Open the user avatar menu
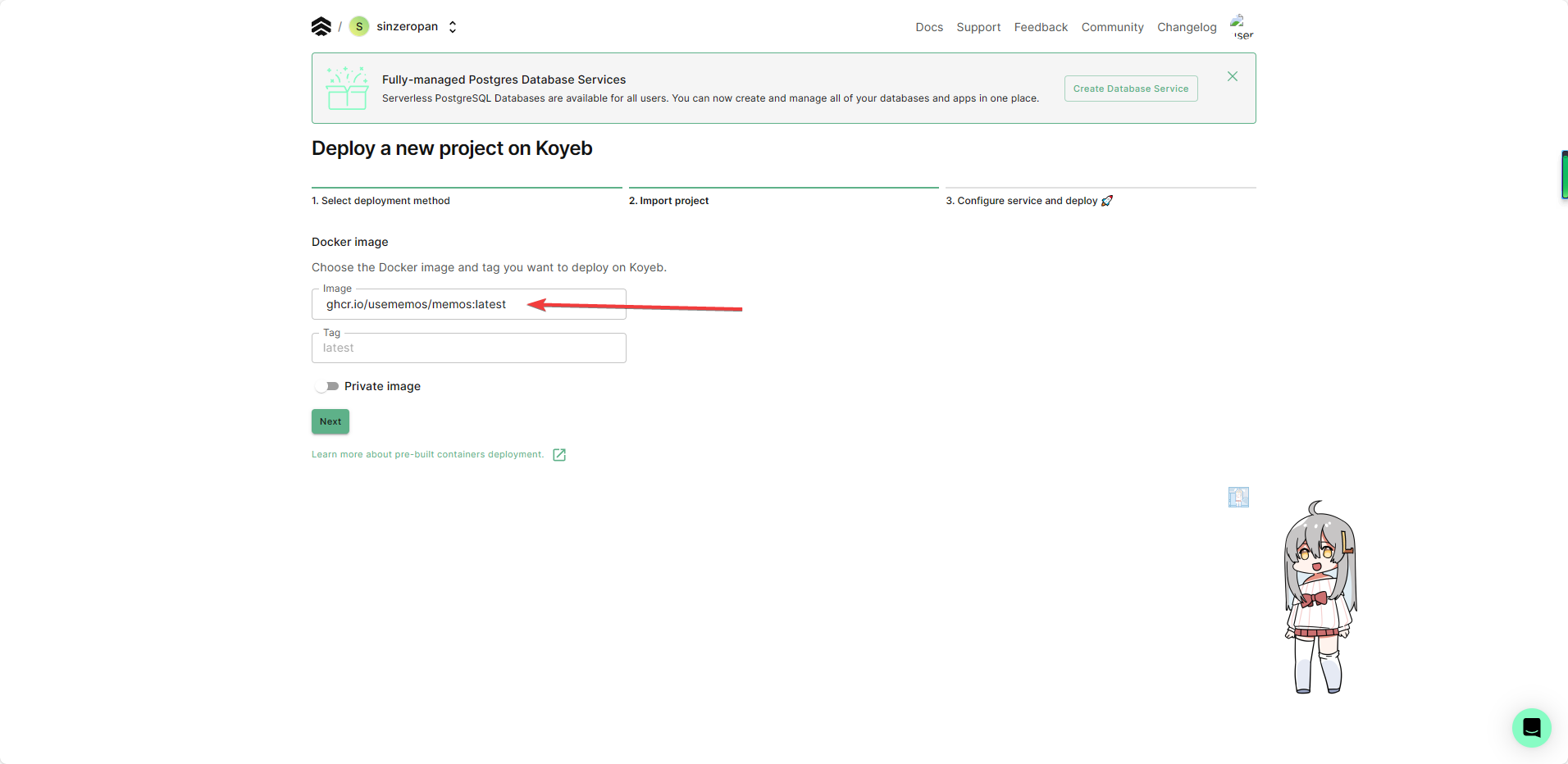The height and width of the screenshot is (764, 1568). [1242, 26]
